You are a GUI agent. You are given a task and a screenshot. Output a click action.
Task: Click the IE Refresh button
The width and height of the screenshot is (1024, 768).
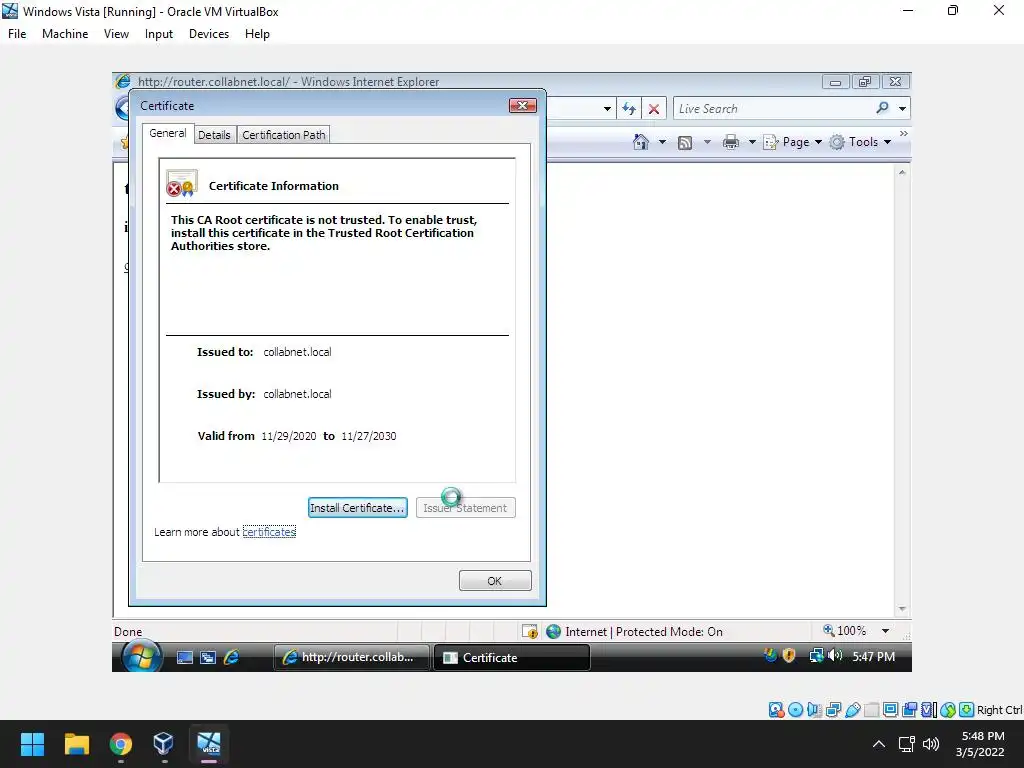[629, 108]
